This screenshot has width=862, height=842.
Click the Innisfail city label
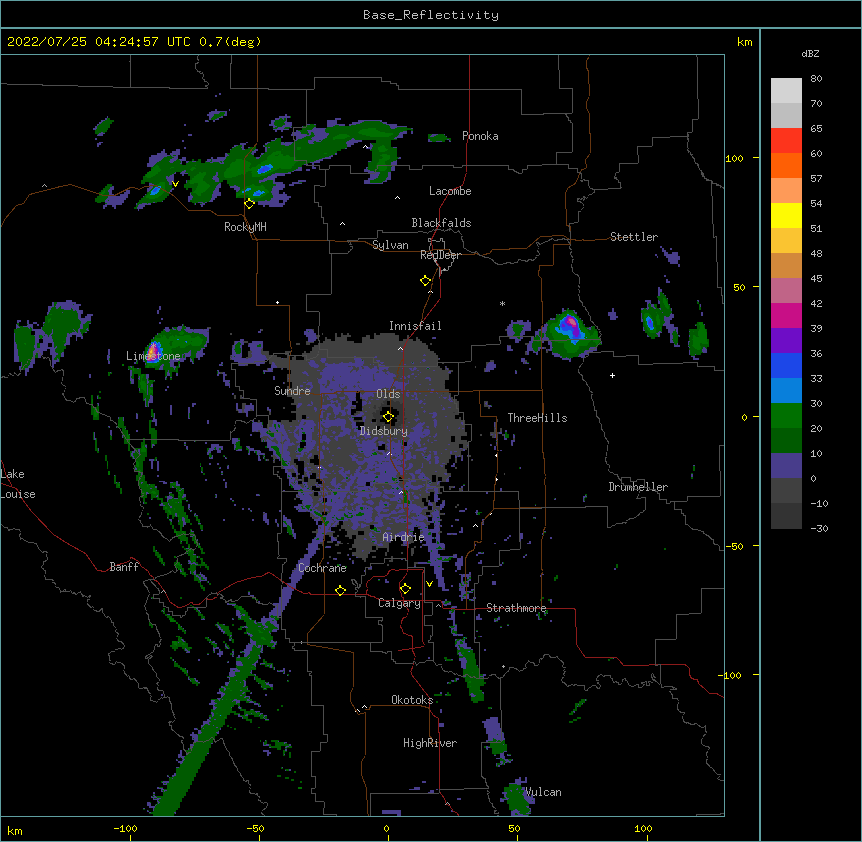[x=415, y=326]
